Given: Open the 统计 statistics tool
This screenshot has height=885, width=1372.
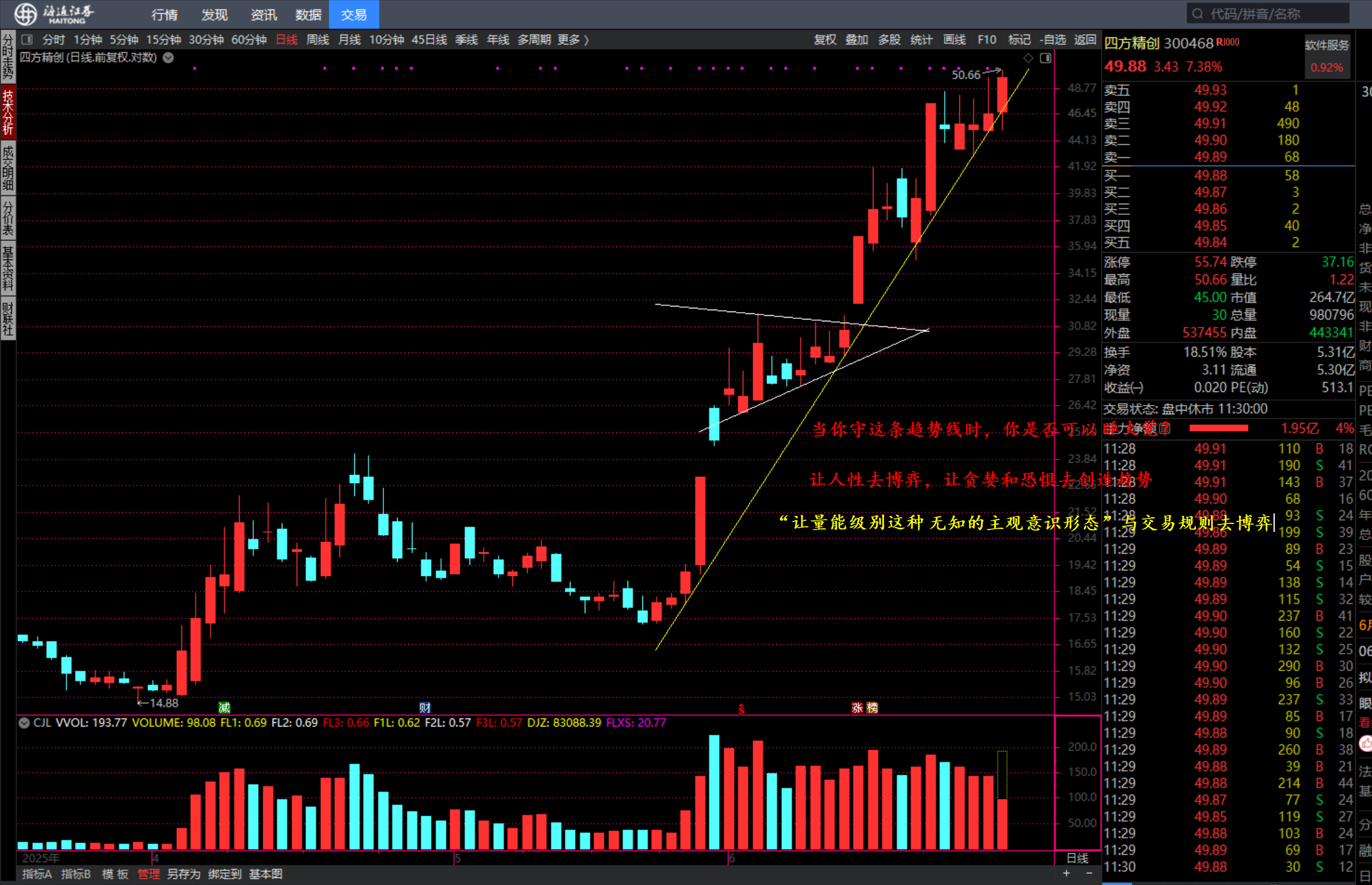Looking at the screenshot, I should click(x=921, y=40).
